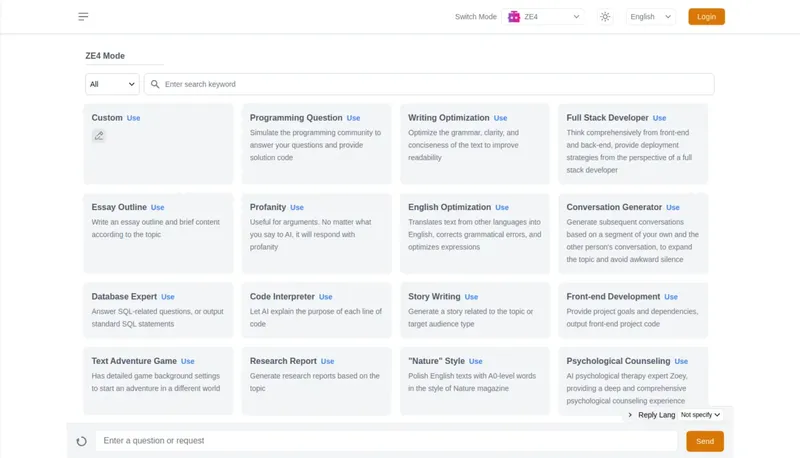Click the ZE4 robot mode icon
The width and height of the screenshot is (800, 458).
514,17
